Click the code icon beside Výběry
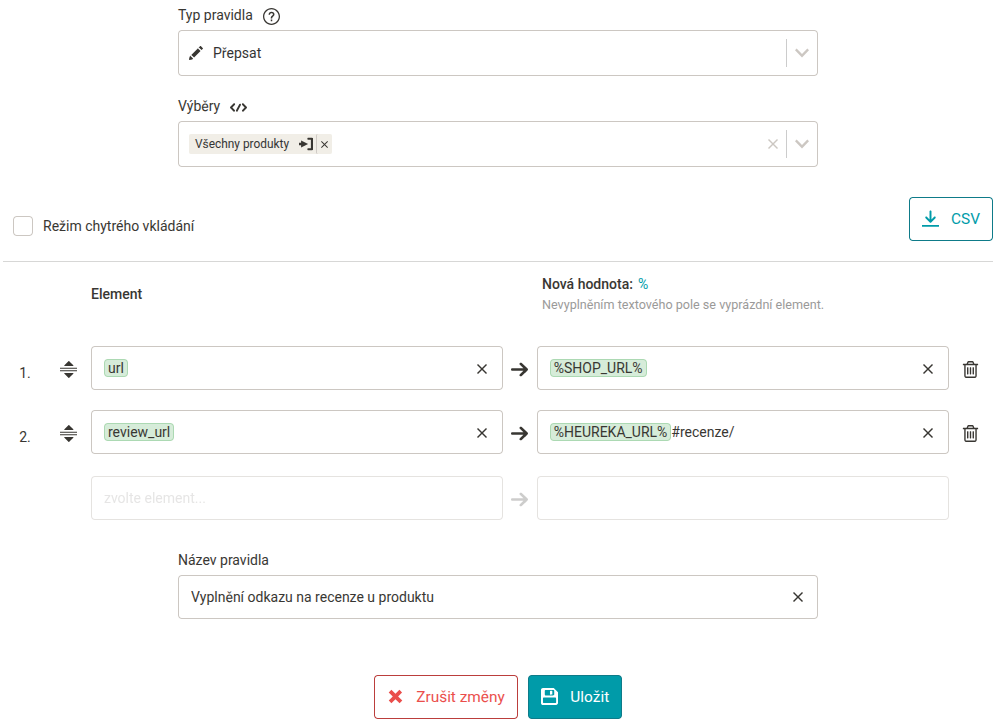Screen dimensions: 1006x727 239,107
